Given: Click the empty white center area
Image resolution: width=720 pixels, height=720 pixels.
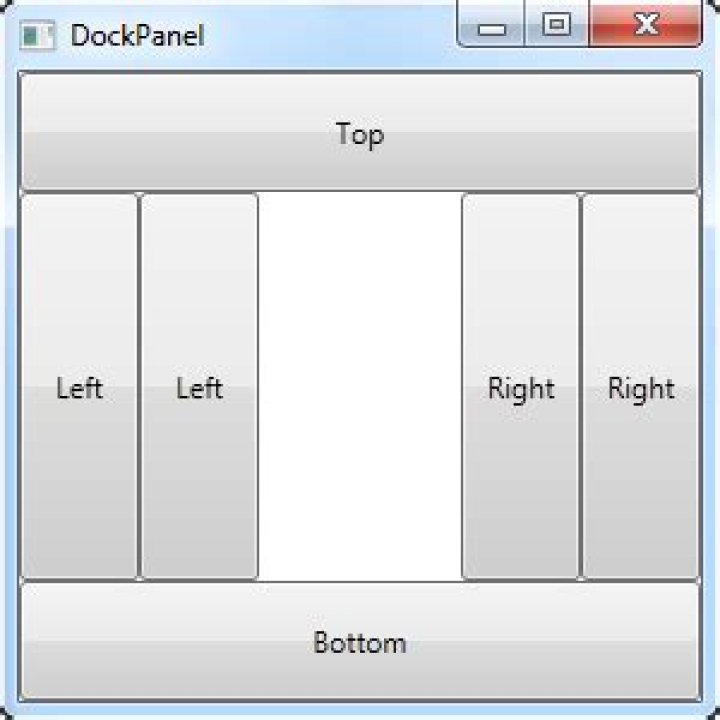Looking at the screenshot, I should (360, 387).
